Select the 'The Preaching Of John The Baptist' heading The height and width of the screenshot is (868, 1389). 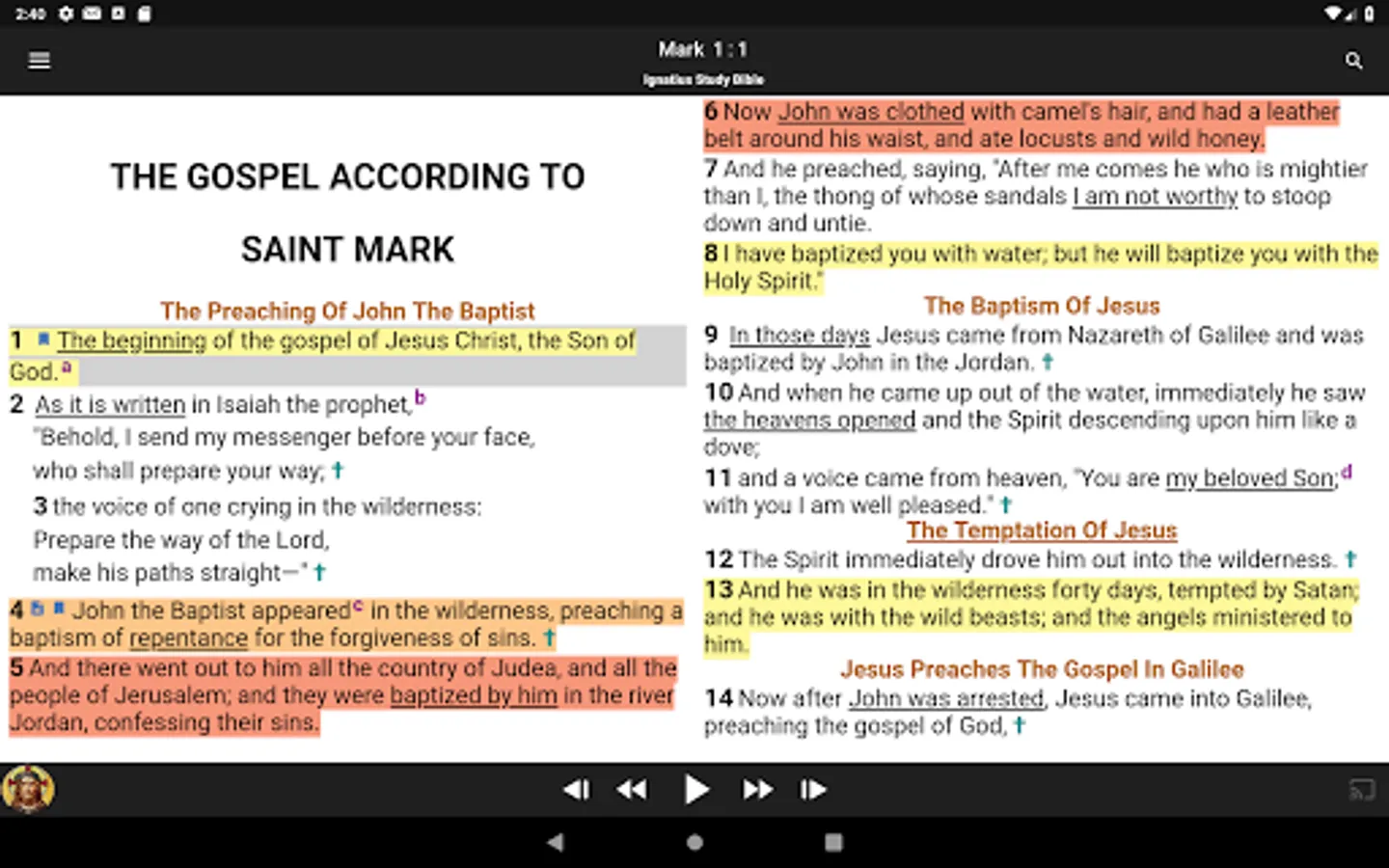tap(347, 312)
